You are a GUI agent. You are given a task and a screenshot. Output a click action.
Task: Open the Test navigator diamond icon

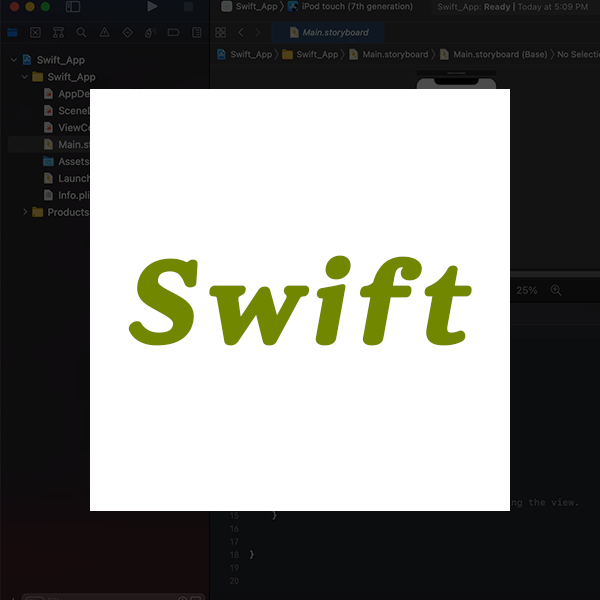pyautogui.click(x=127, y=33)
